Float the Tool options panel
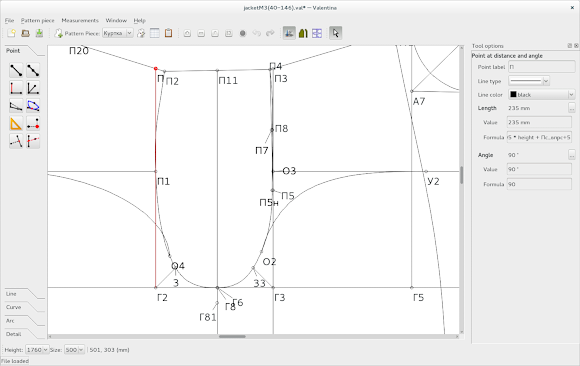The height and width of the screenshot is (366, 580). click(570, 46)
